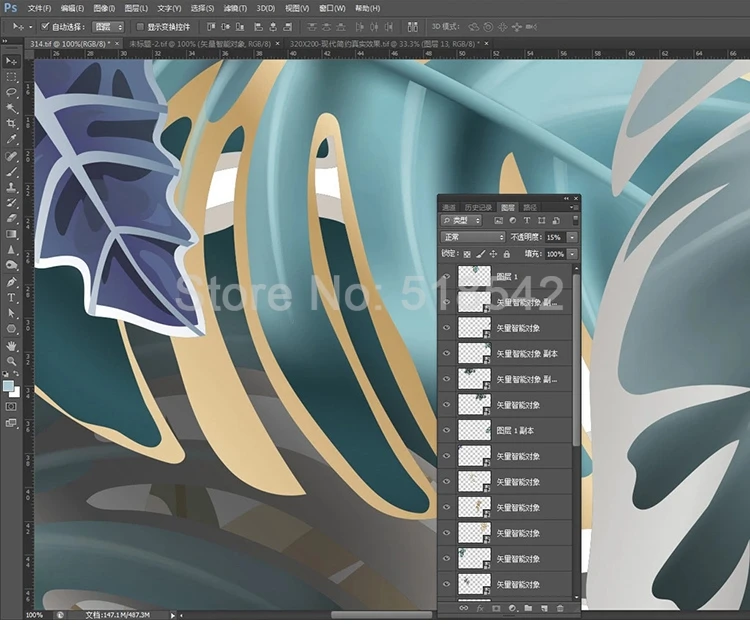This screenshot has height=630, width=750.
Task: Click the foreground color swatch
Action: point(8,385)
